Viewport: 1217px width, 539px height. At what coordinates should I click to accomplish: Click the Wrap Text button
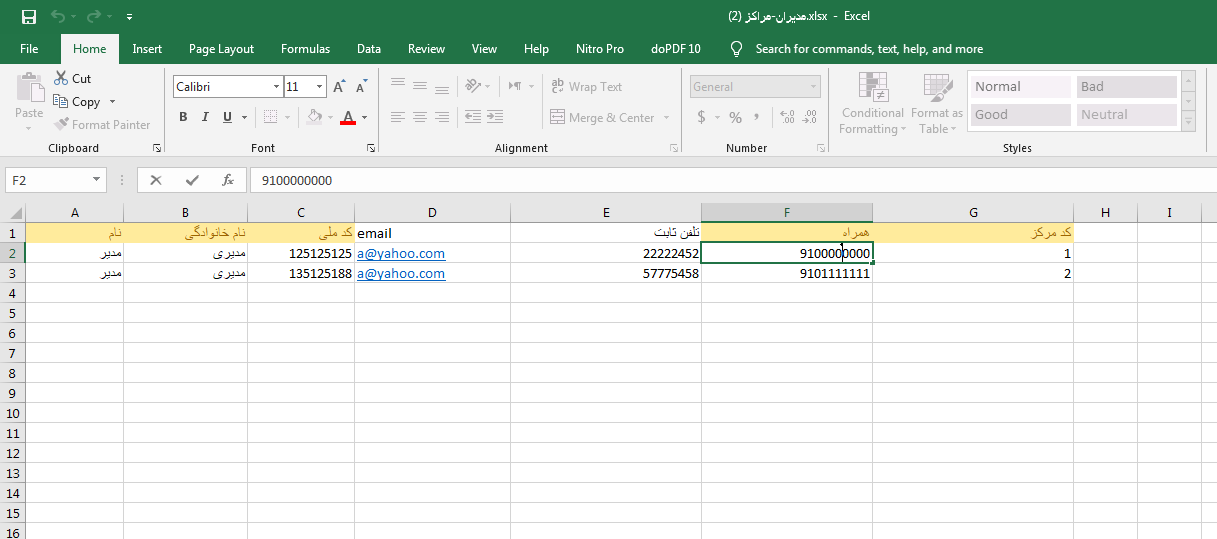point(587,87)
